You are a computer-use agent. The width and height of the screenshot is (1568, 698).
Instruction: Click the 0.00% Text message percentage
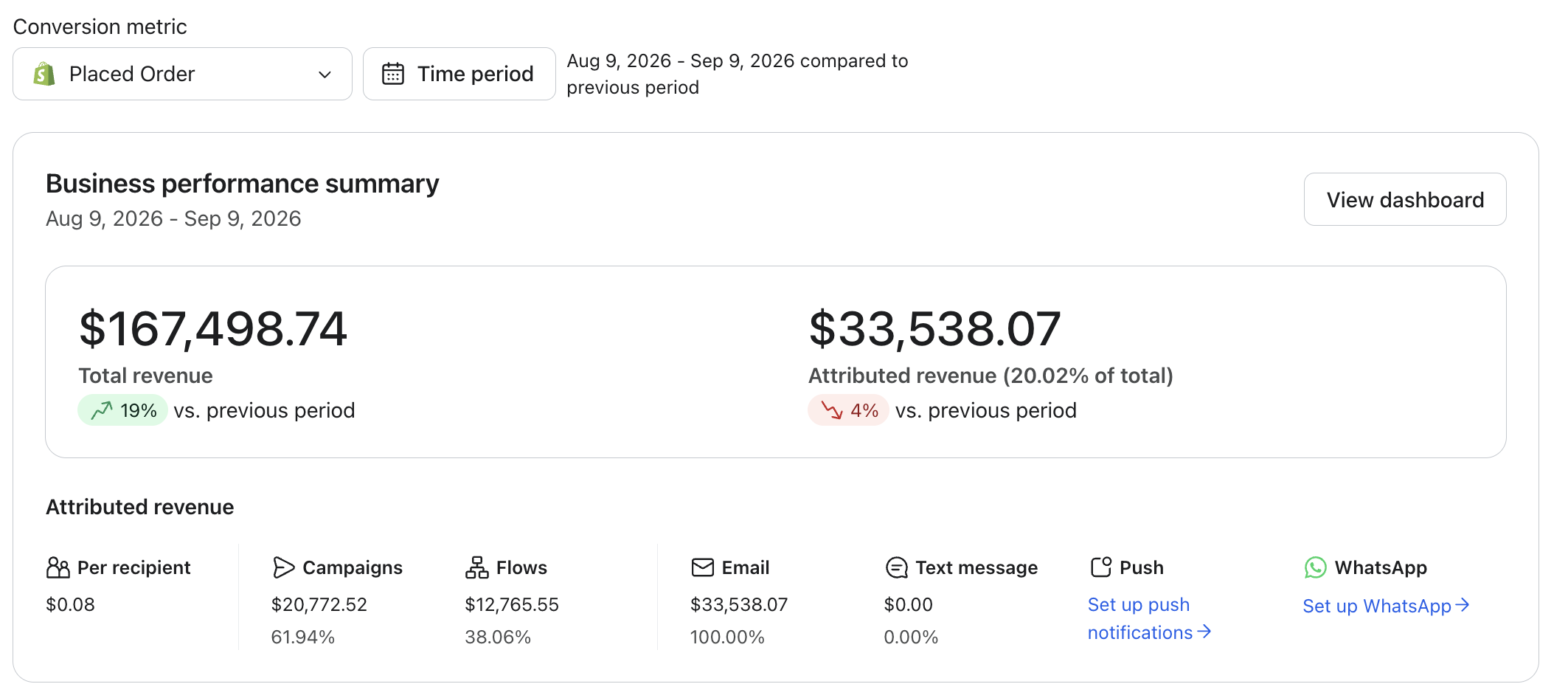tap(911, 637)
